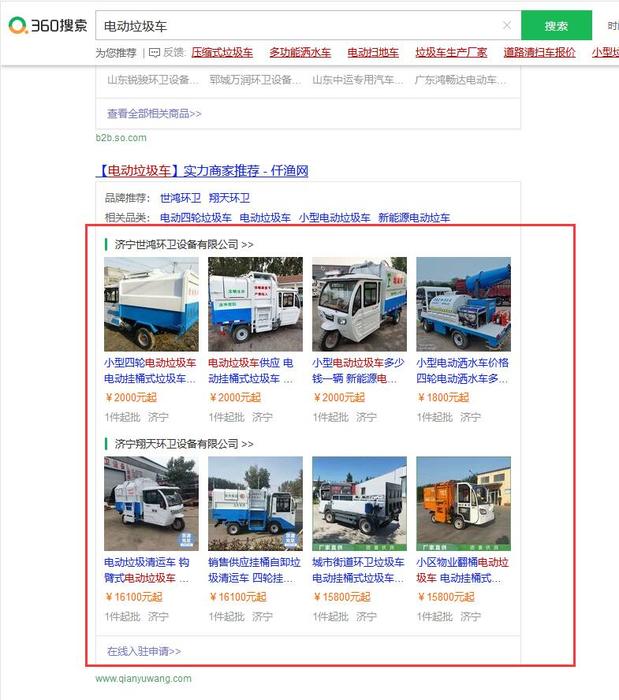Open thumbnail of white three-wheel garbage truck
Image resolution: width=619 pixels, height=700 pixels.
click(359, 304)
